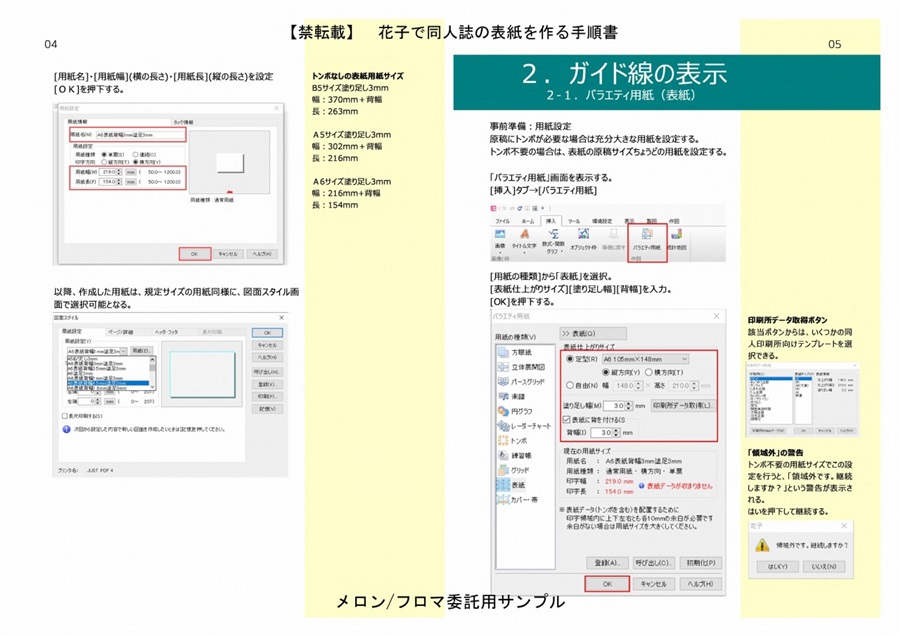The image size is (900, 636).
Task: Select the 連続 radio in 用紙設定 dialog
Action: [135, 154]
